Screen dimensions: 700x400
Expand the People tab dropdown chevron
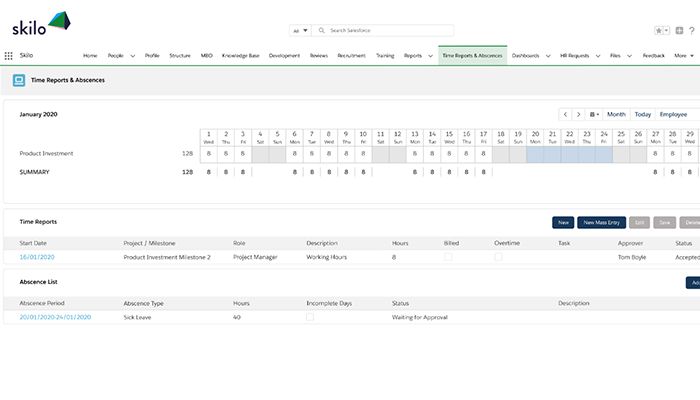133,56
